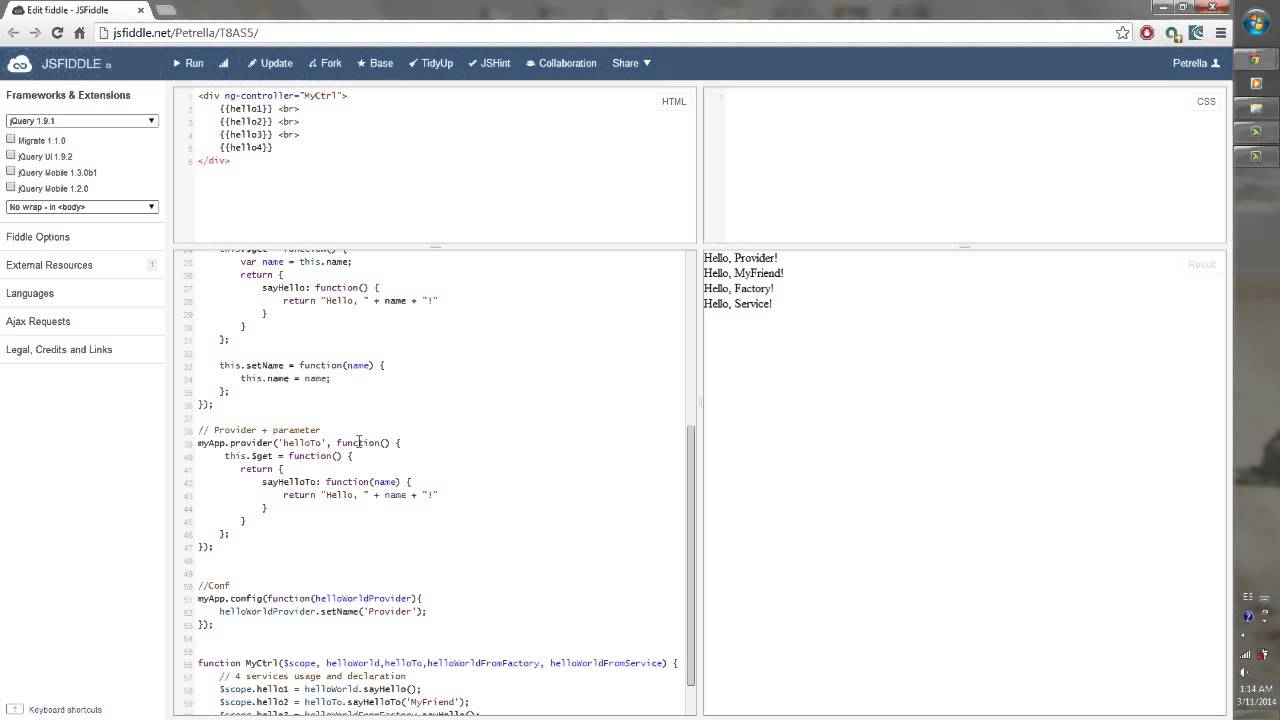
Task: Click the green circular extension icon
Action: pyautogui.click(x=1172, y=33)
